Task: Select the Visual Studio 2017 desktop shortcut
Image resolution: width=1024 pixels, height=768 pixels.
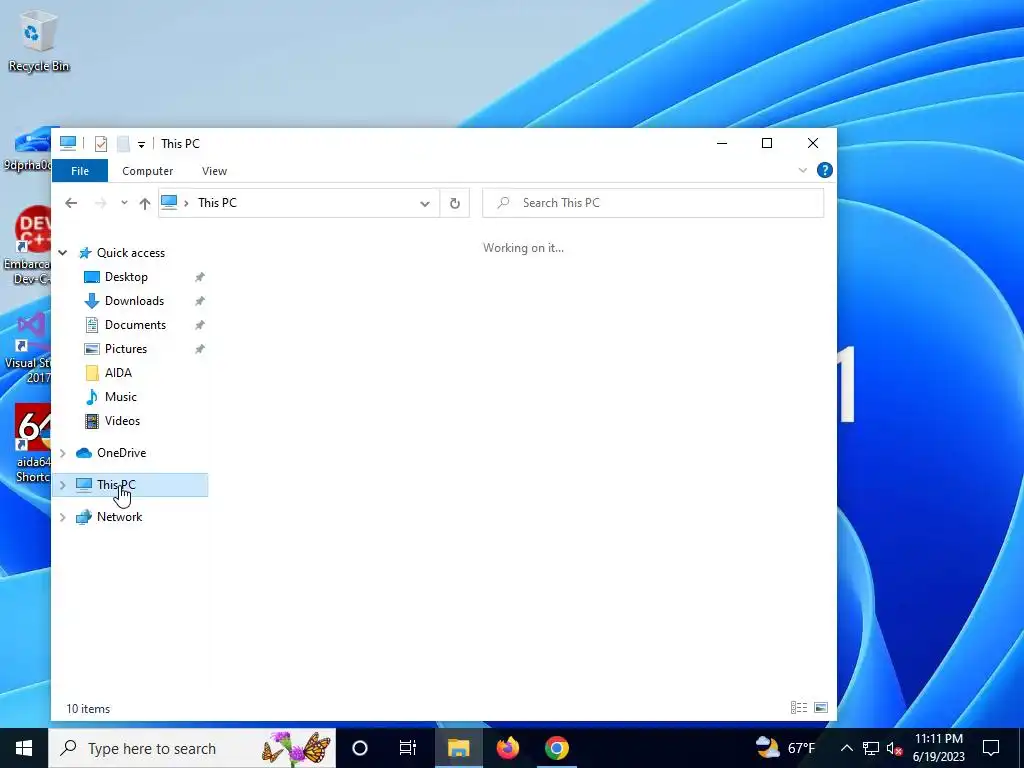Action: click(x=27, y=347)
